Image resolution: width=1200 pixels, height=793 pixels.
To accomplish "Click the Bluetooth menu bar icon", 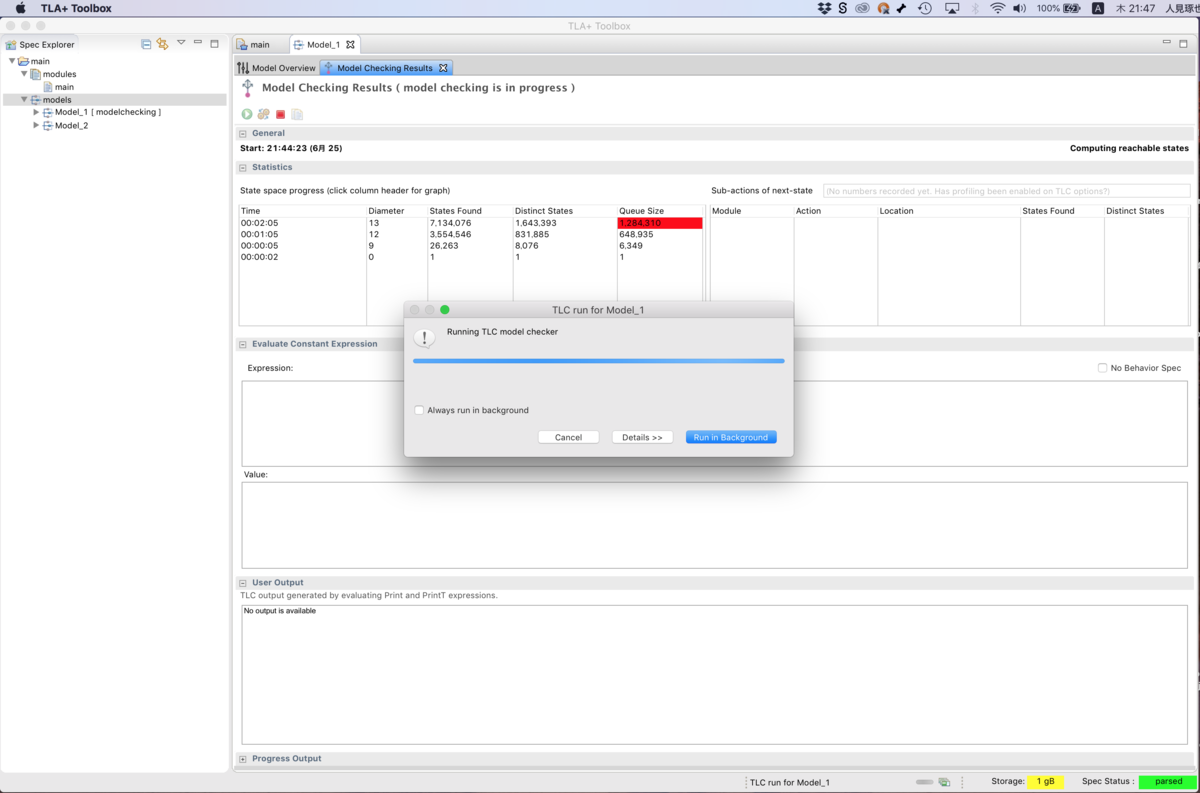I will pos(975,8).
